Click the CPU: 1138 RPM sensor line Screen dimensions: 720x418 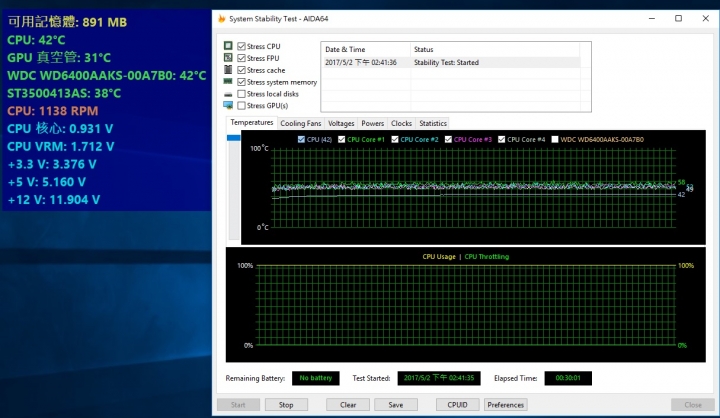[x=52, y=111]
